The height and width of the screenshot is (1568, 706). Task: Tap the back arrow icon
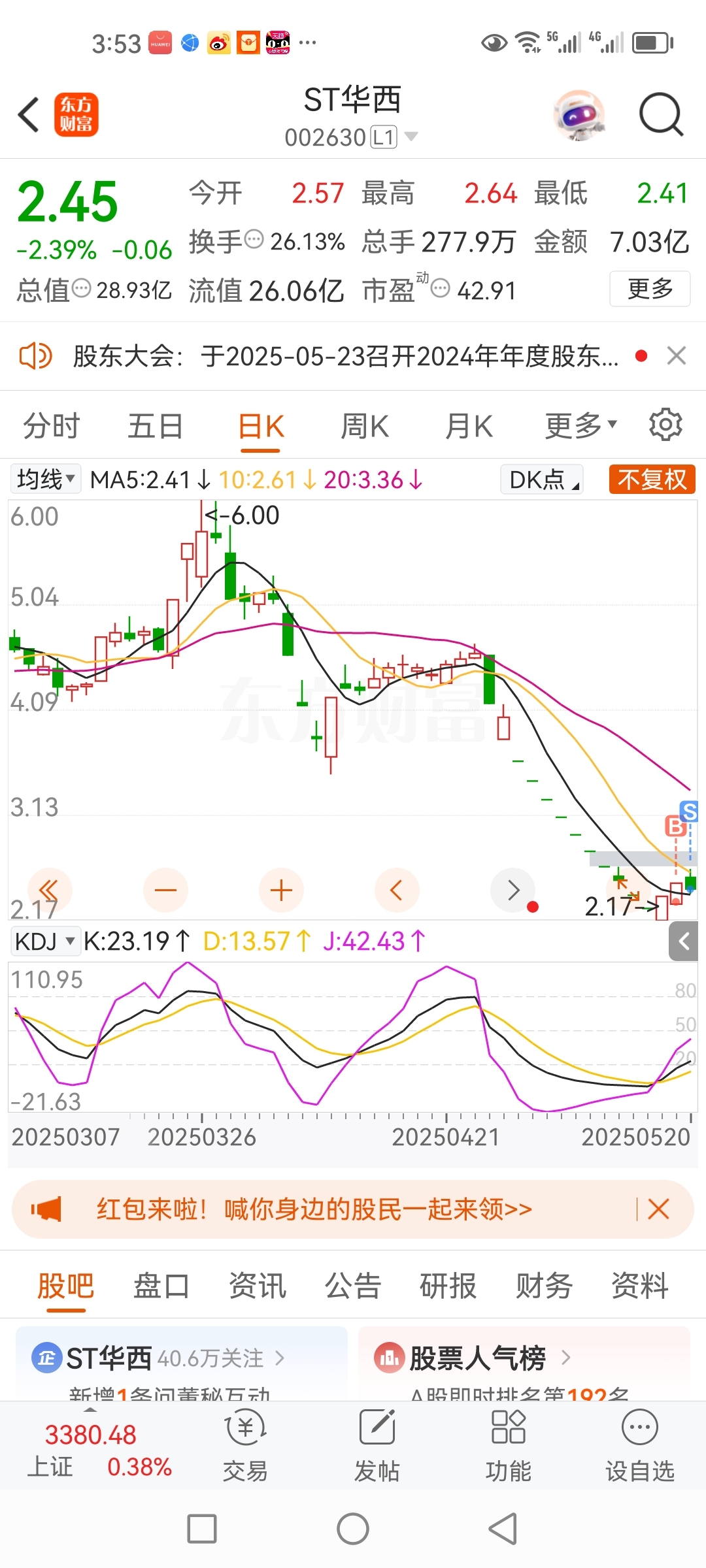pyautogui.click(x=29, y=115)
